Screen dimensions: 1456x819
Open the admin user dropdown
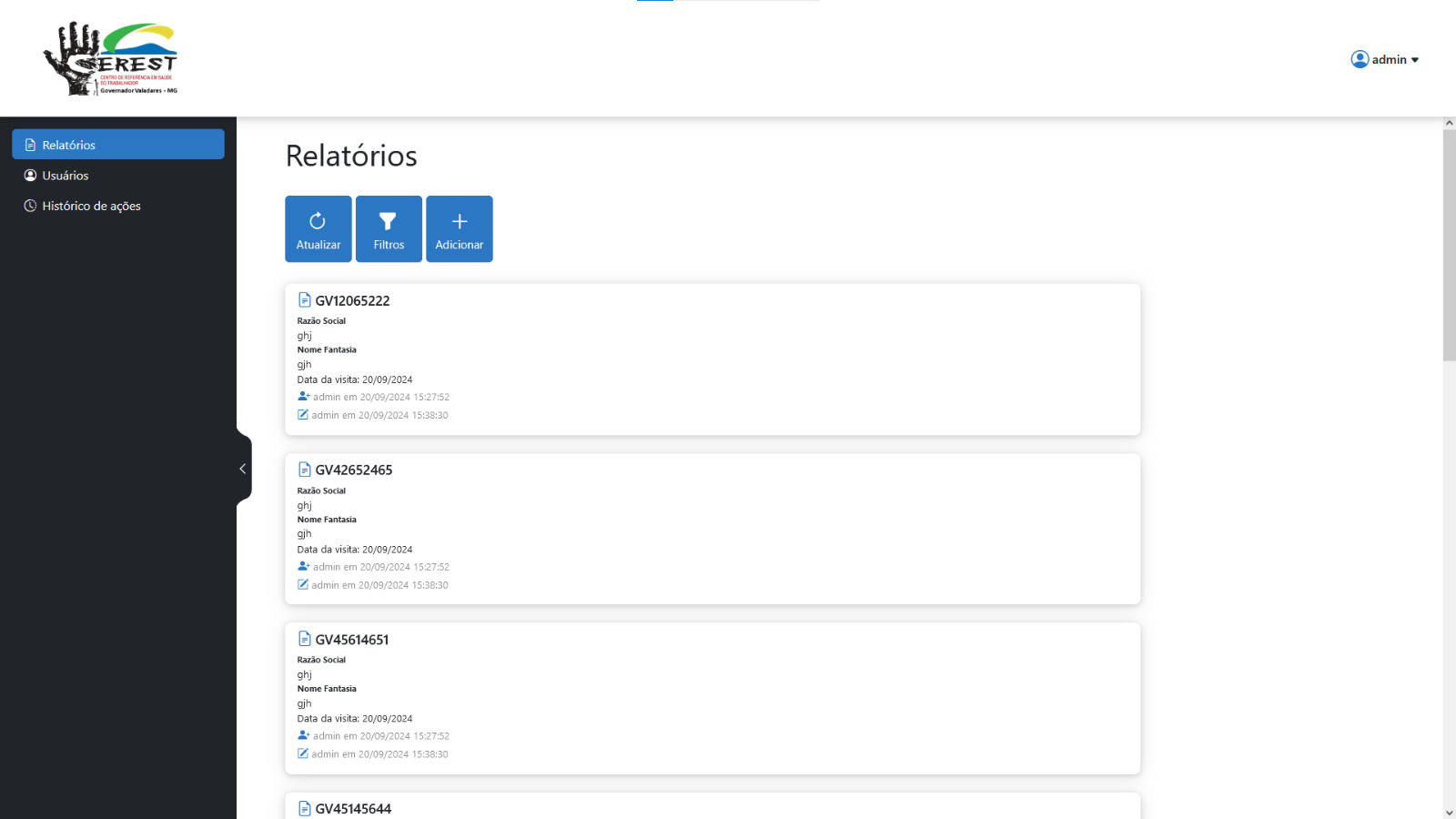tap(1385, 59)
